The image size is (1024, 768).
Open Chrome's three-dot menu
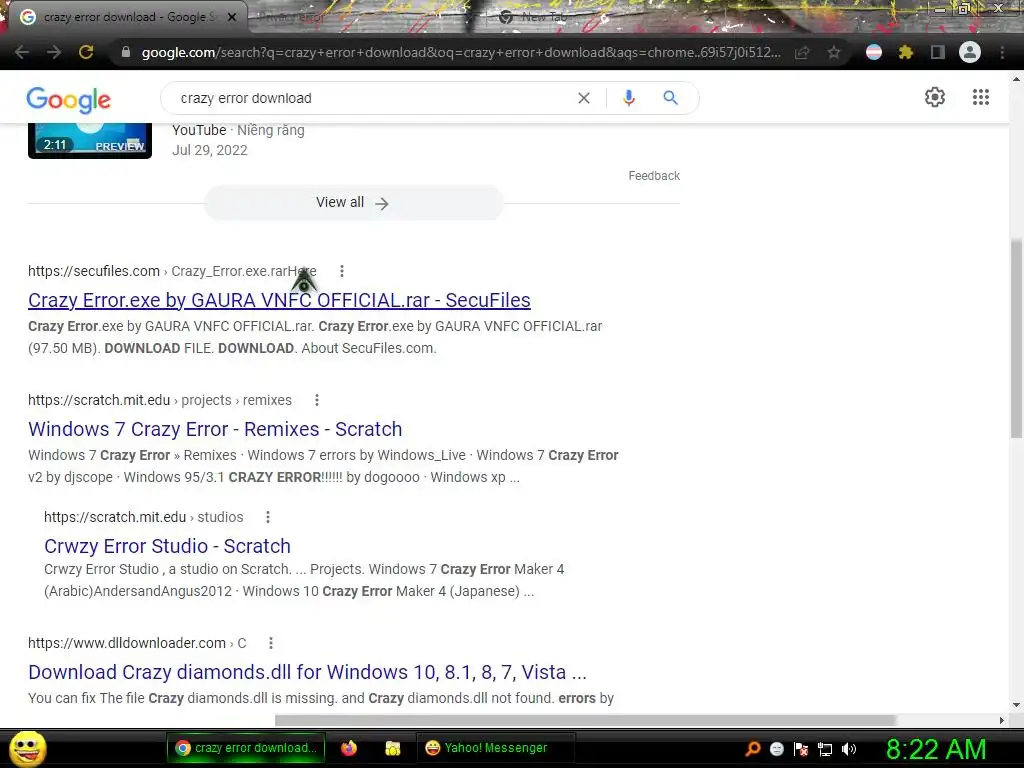click(x=1002, y=52)
